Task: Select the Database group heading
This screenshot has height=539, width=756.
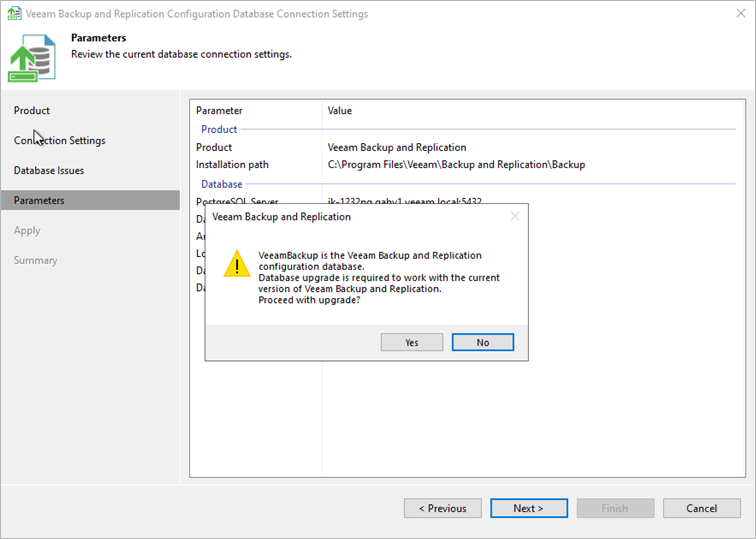Action: (x=222, y=184)
